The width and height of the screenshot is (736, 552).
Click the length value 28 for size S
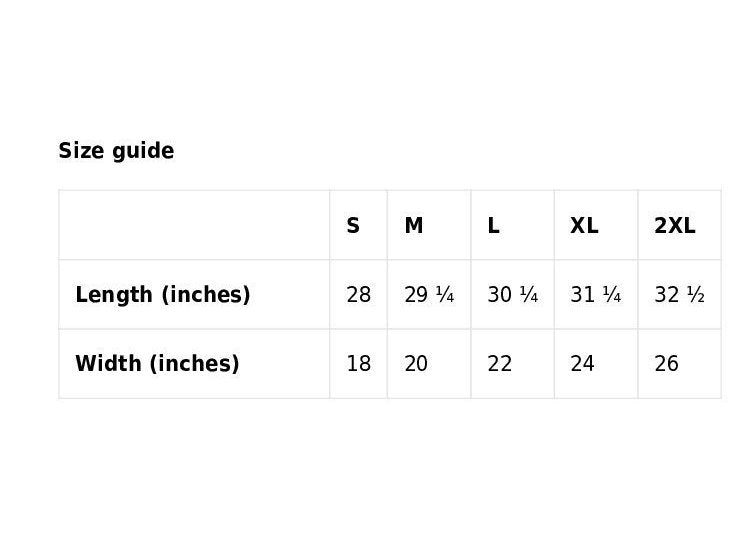[x=358, y=295]
